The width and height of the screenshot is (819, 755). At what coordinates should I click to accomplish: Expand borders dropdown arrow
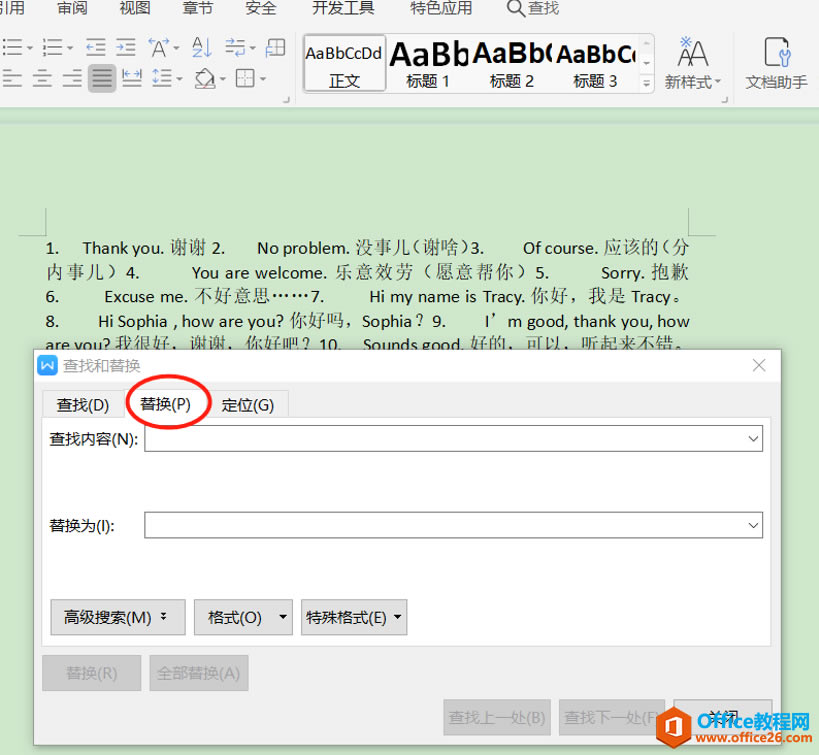pyautogui.click(x=263, y=79)
